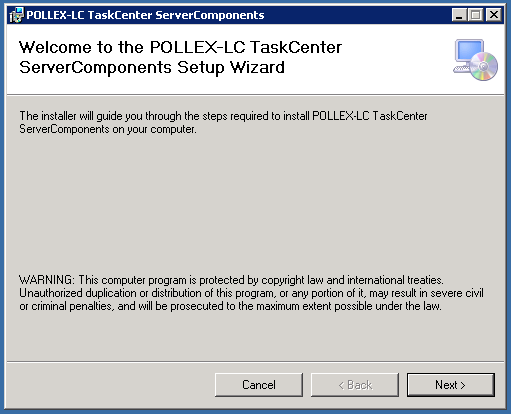Click the computer and CD setup graphic
This screenshot has width=511, height=414.
475,60
